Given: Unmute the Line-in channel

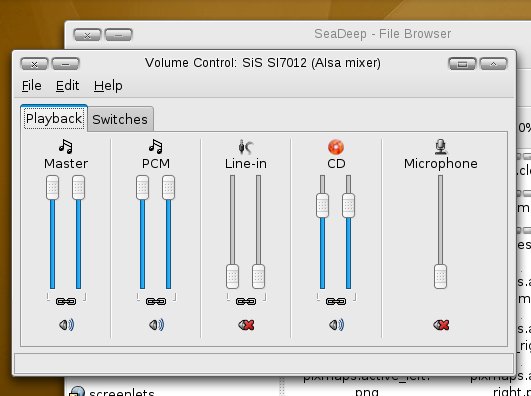Looking at the screenshot, I should click(x=246, y=325).
